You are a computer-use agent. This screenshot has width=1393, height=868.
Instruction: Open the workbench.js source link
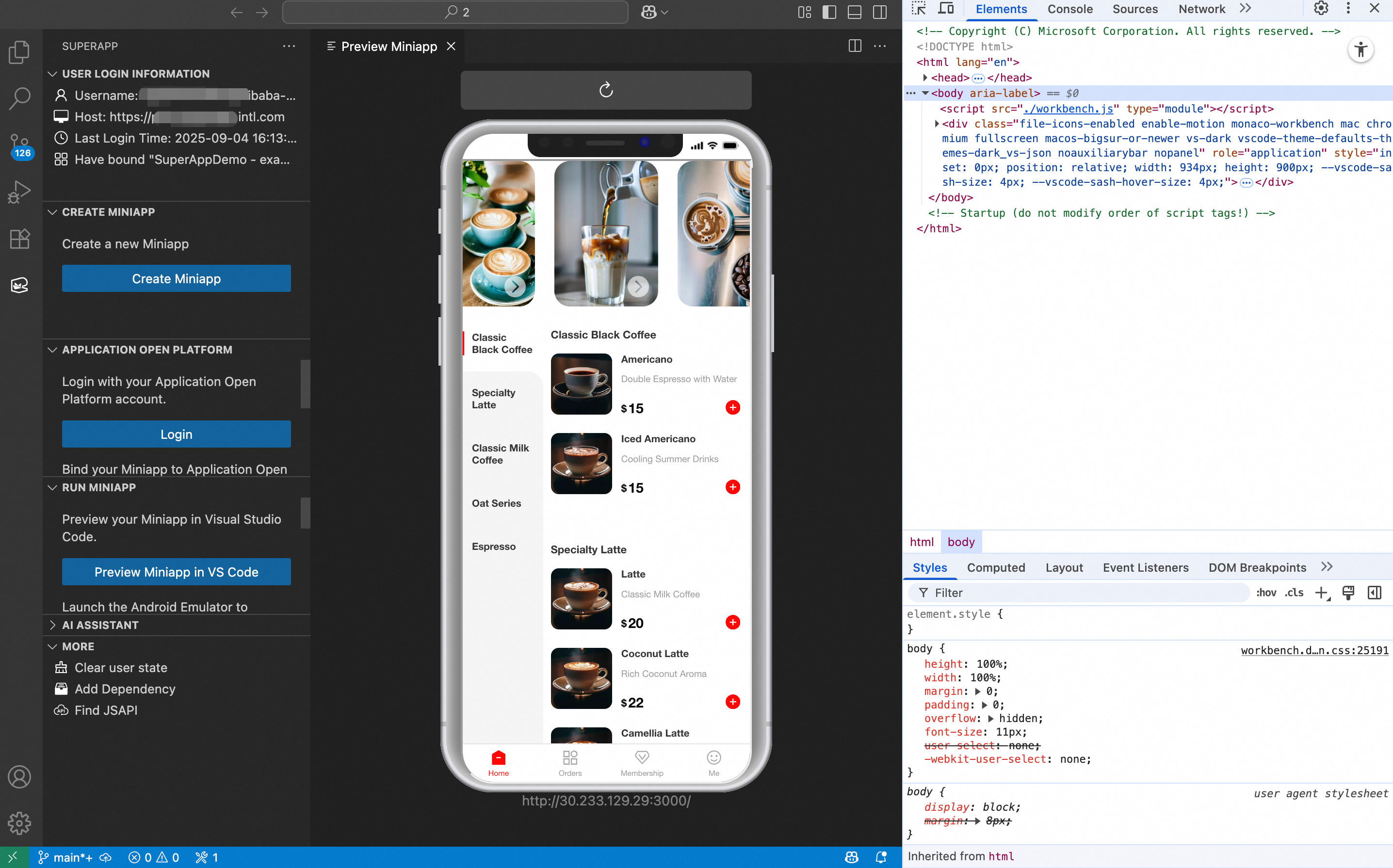(x=1068, y=109)
